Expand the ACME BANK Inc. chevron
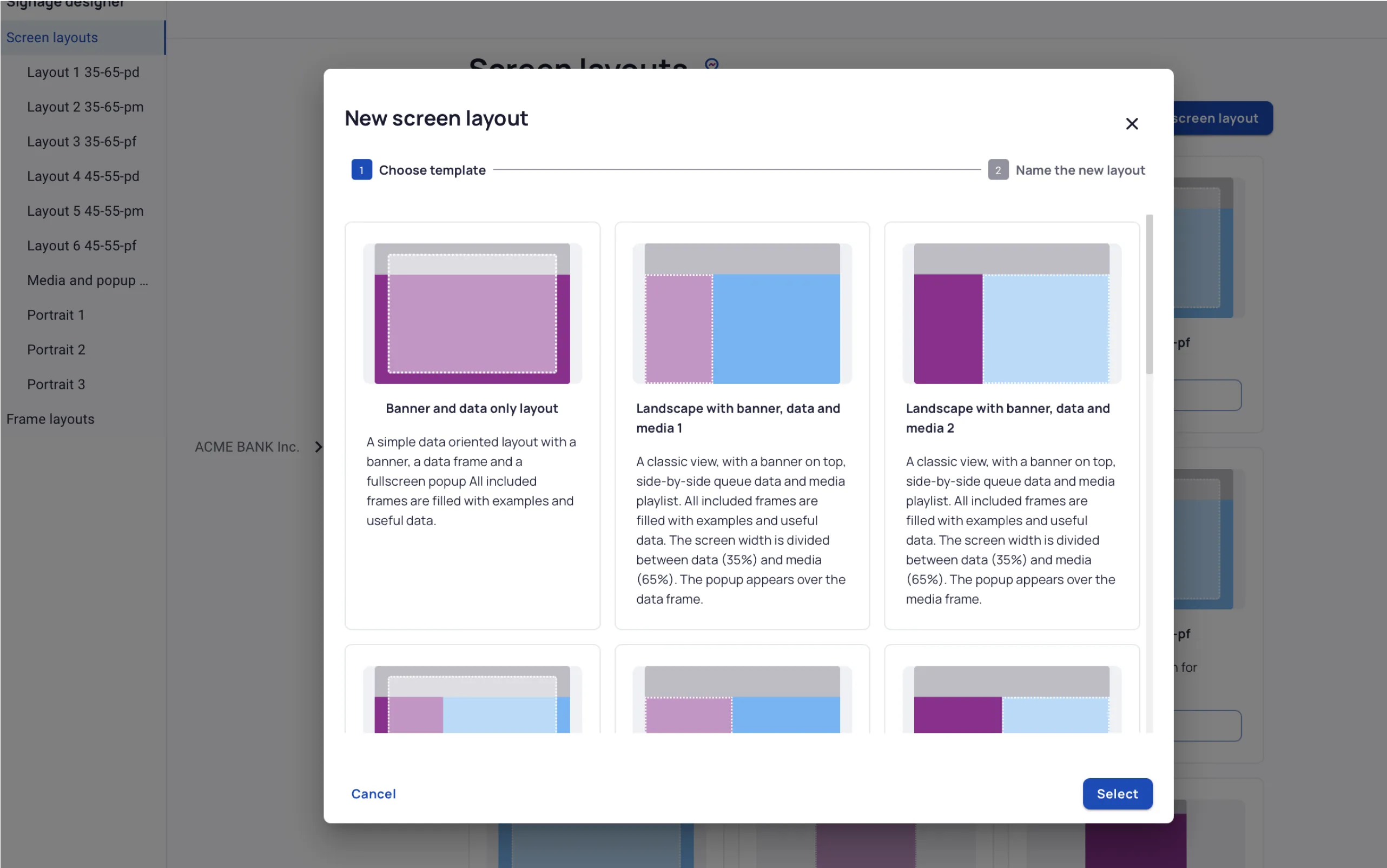The height and width of the screenshot is (868, 1387). point(319,447)
